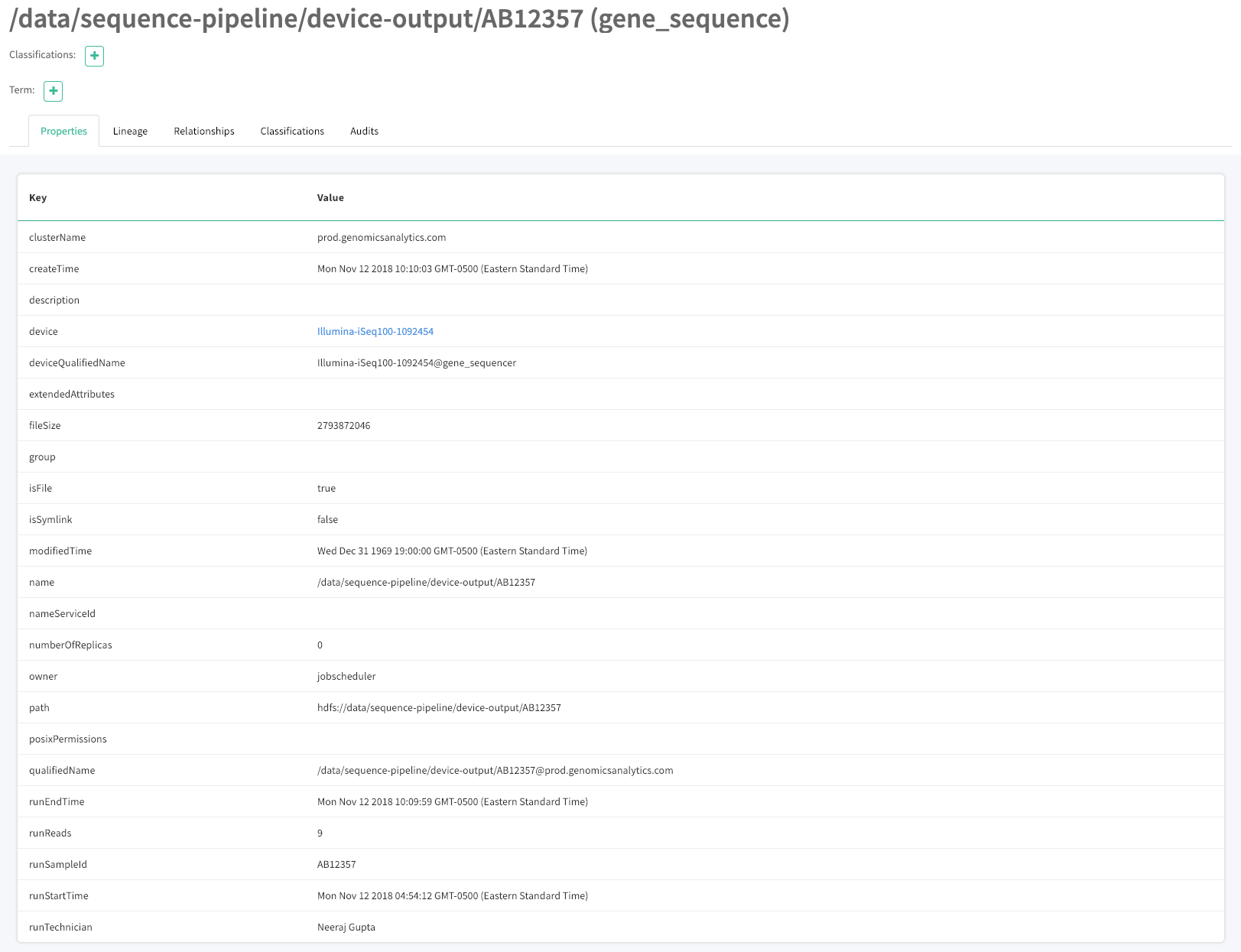The height and width of the screenshot is (952, 1241).
Task: Select the Properties tab
Action: (63, 131)
